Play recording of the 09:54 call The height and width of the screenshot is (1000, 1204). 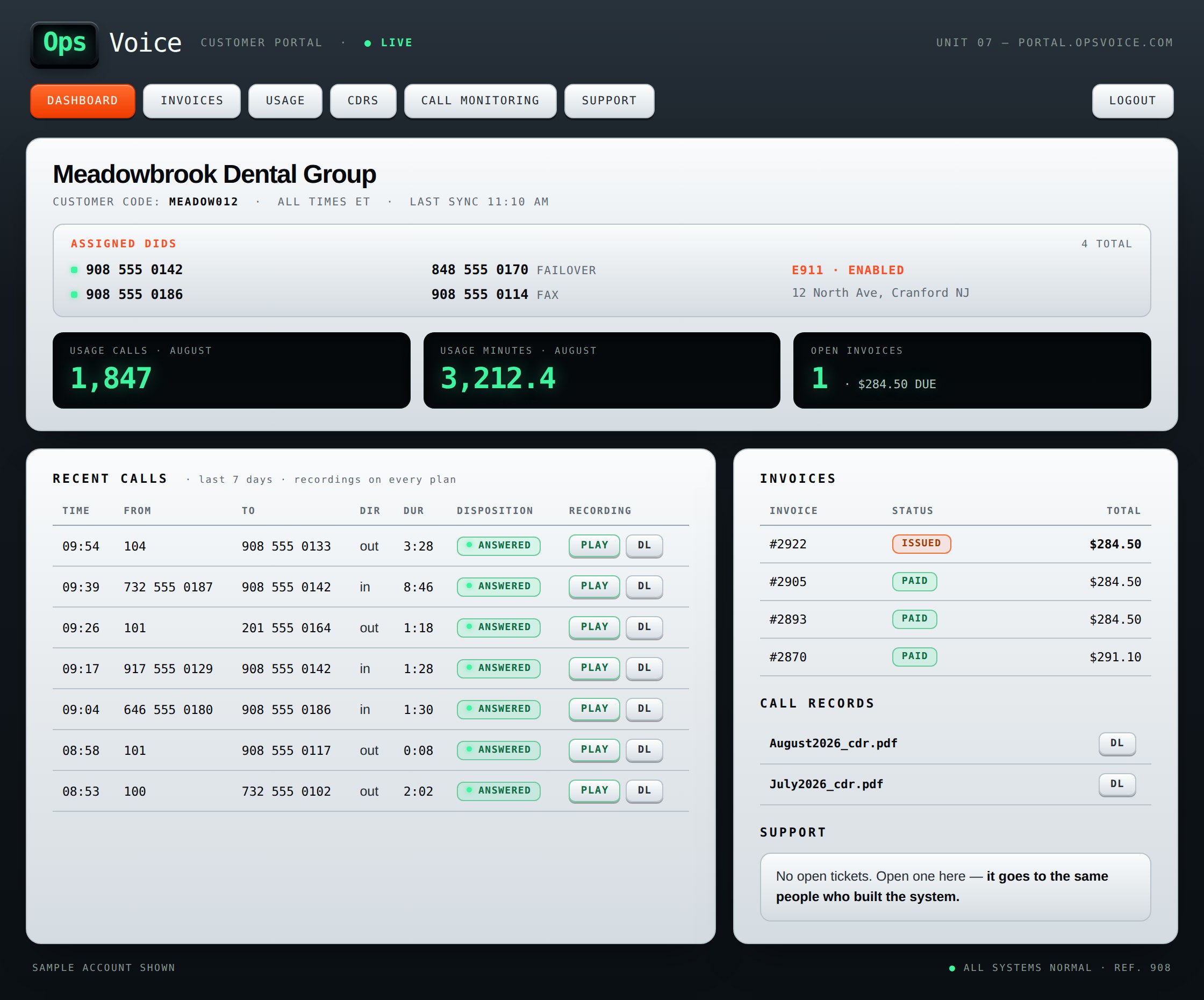pos(594,545)
